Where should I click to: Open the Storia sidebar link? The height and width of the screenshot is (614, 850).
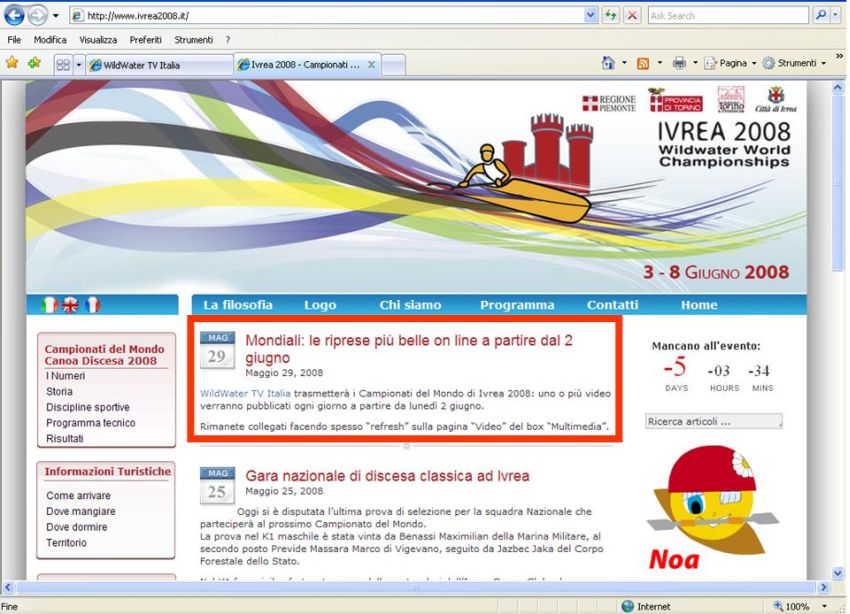[59, 391]
